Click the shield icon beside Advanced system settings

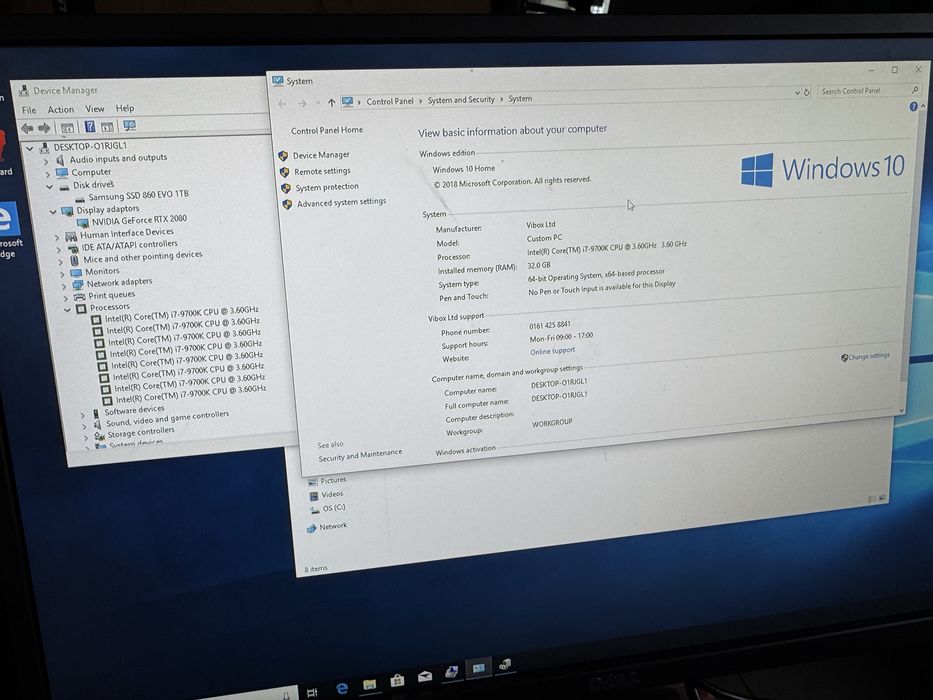[x=287, y=204]
